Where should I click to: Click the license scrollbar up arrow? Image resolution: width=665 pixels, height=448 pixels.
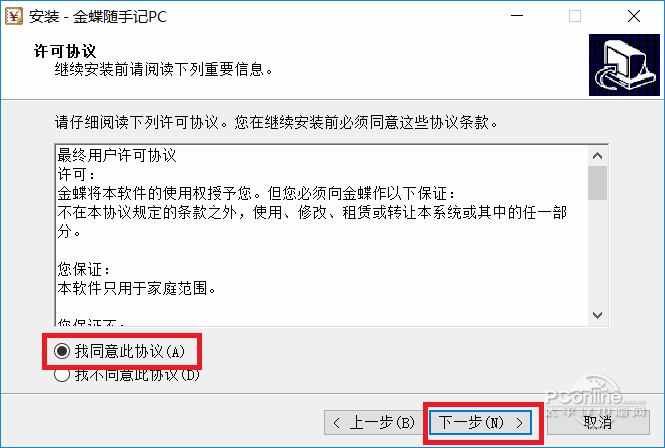tap(598, 156)
